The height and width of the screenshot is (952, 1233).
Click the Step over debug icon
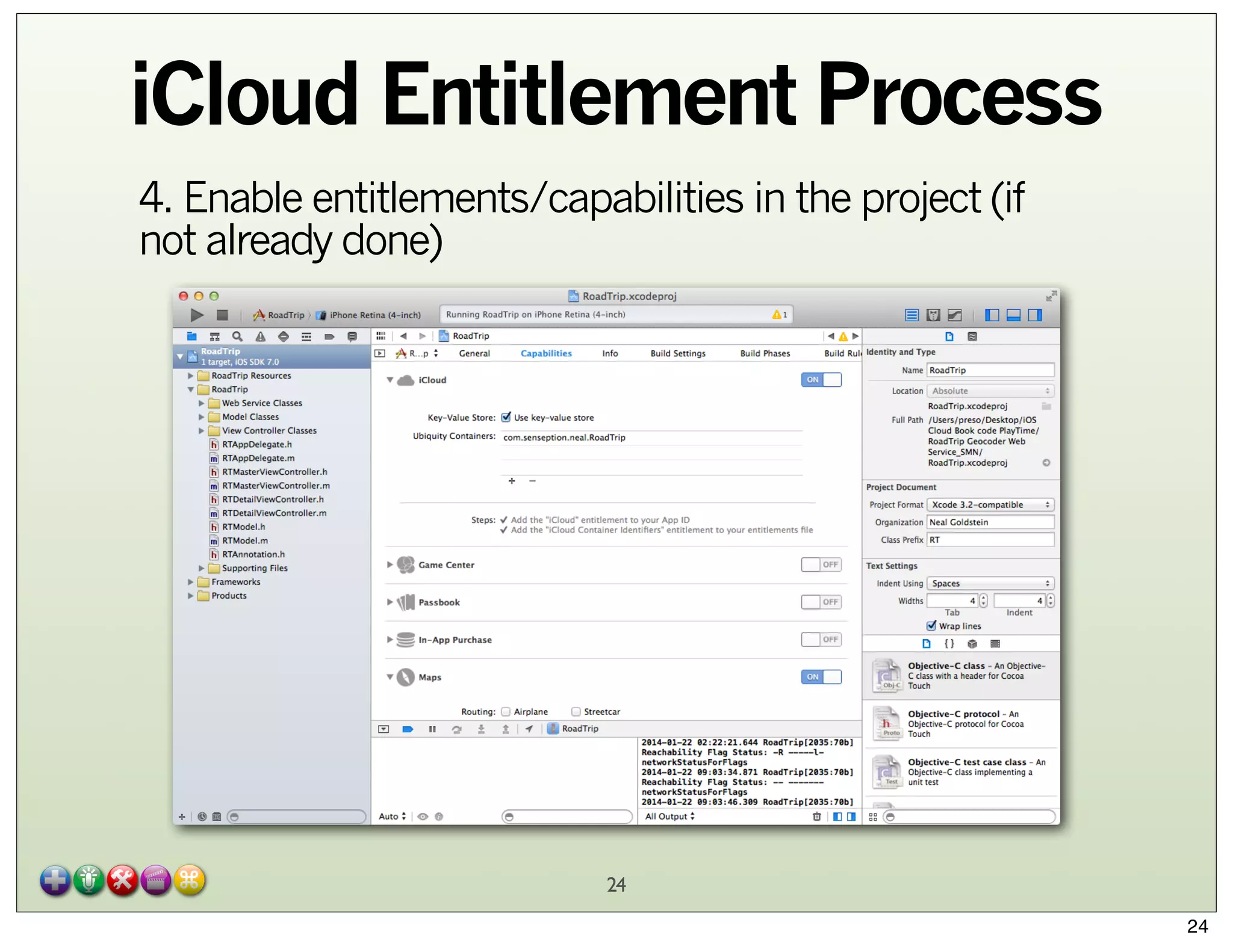[x=457, y=729]
